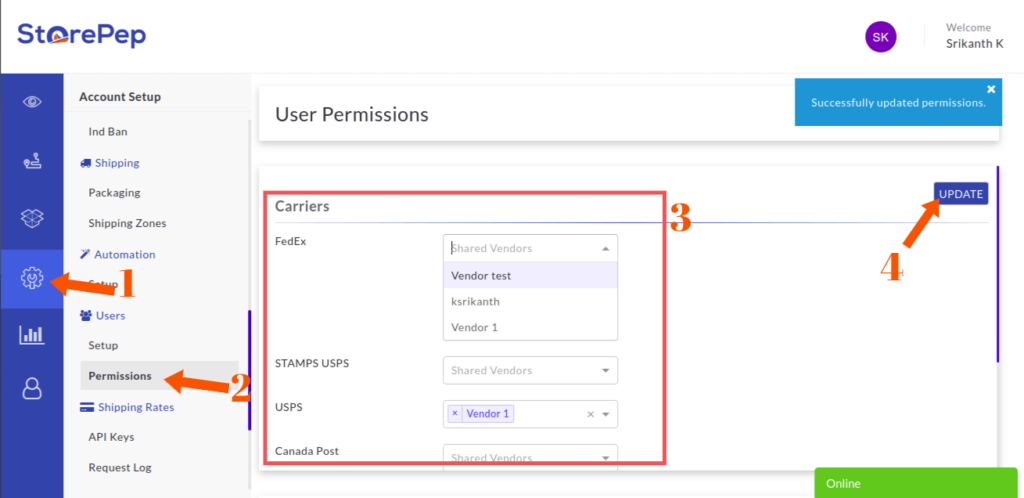Select ksrikanth option
This screenshot has width=1024, height=498.
pos(530,302)
